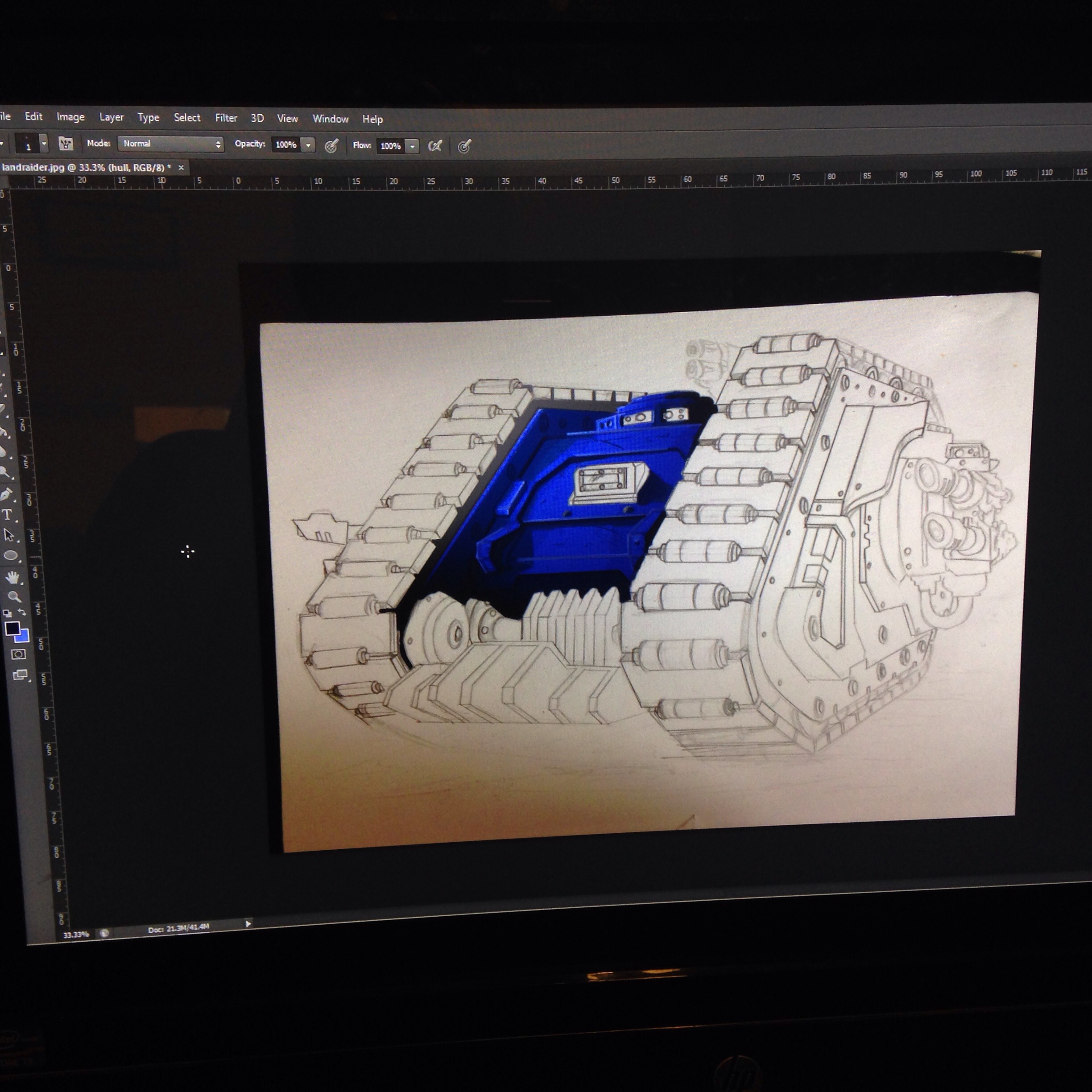The height and width of the screenshot is (1092, 1092).
Task: Toggle pressure for opacity button
Action: click(331, 146)
